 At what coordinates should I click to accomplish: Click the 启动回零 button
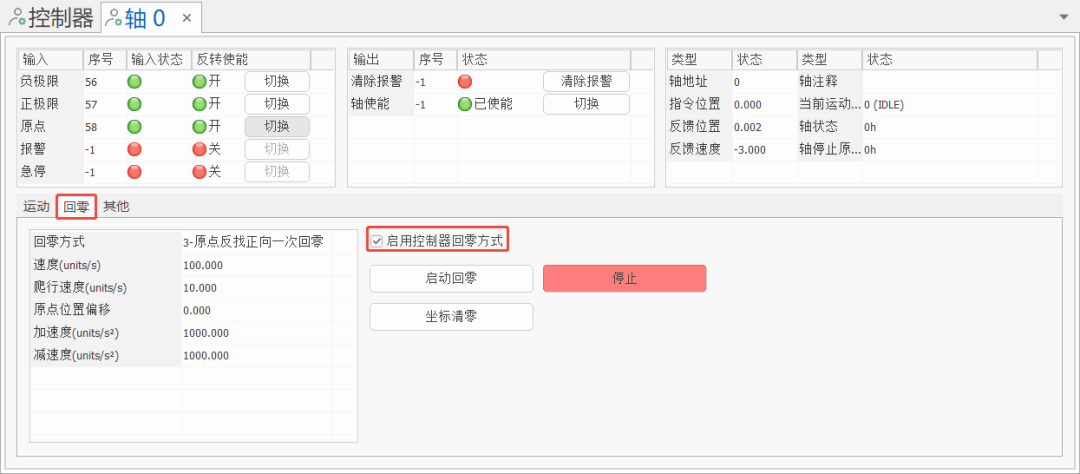pos(451,279)
